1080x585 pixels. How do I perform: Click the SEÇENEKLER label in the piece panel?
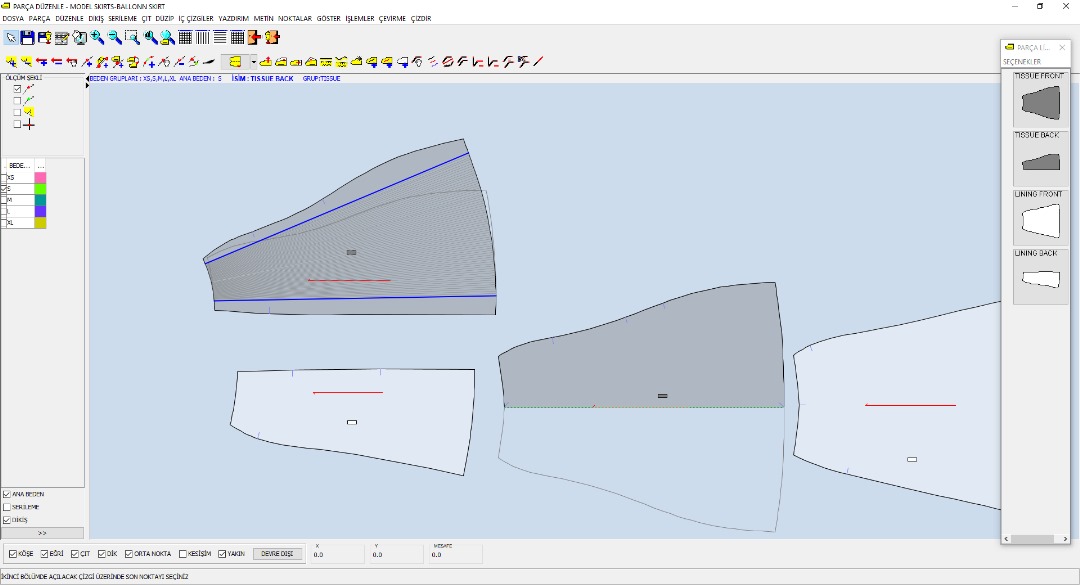point(1022,62)
